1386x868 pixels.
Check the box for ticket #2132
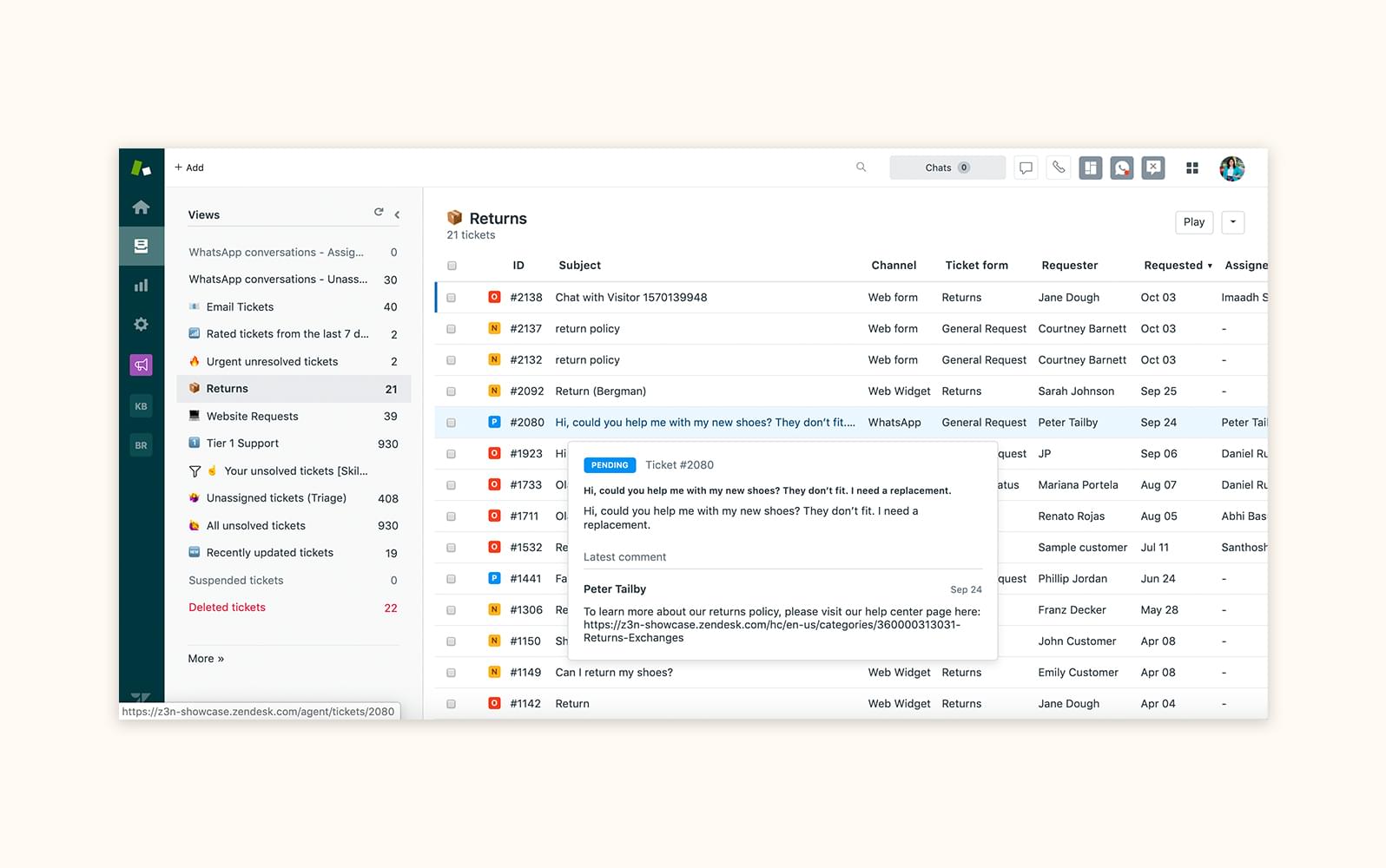tap(452, 360)
